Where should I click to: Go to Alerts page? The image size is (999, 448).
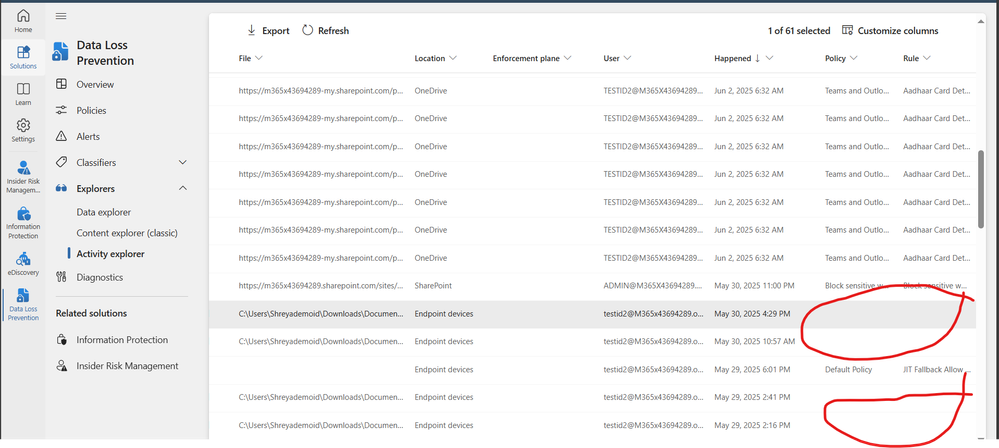click(88, 136)
